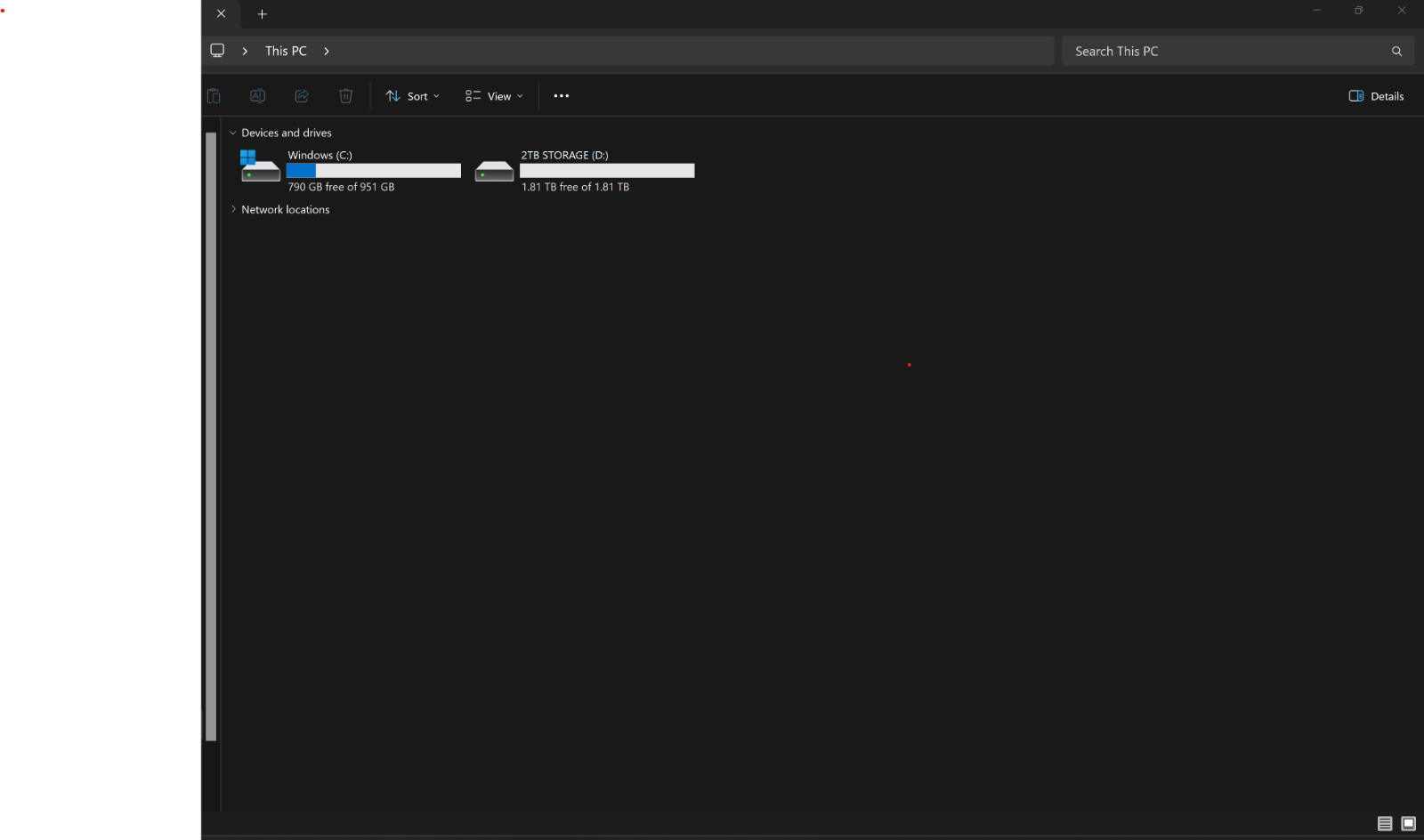Switch to large thumbnails view icon
Screen dimensions: 1424x840
1408,823
